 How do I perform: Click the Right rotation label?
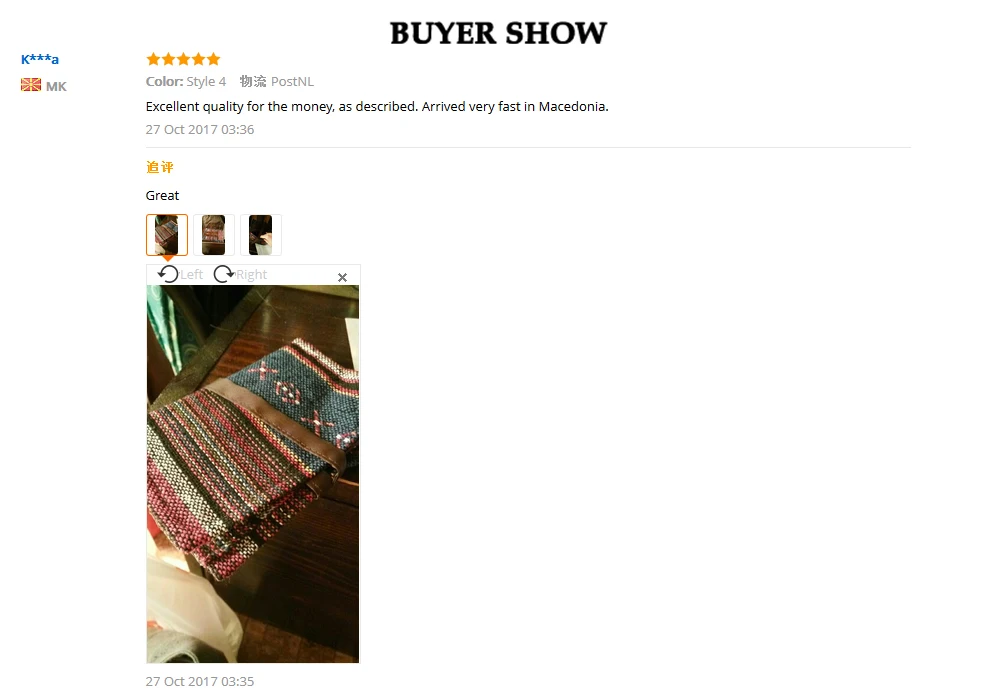pos(251,274)
